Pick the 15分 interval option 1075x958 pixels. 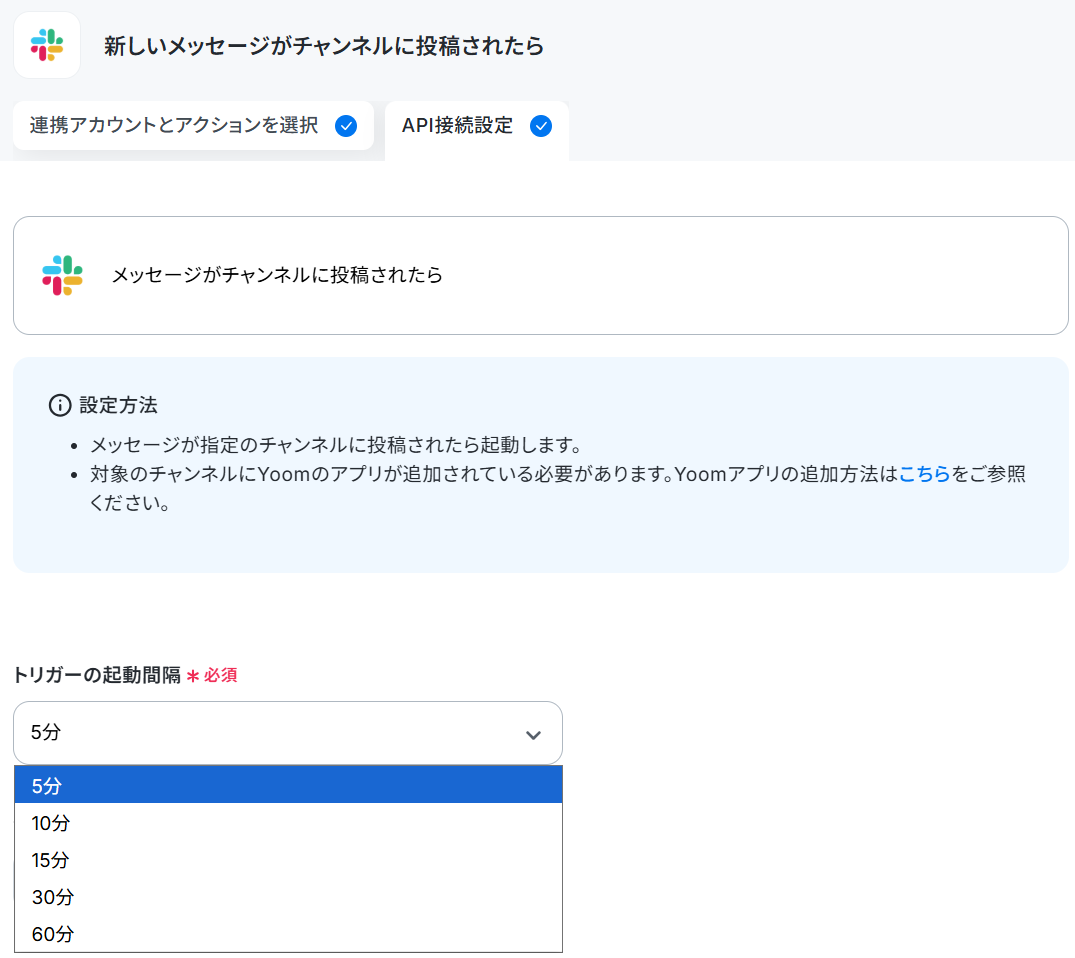click(x=288, y=859)
